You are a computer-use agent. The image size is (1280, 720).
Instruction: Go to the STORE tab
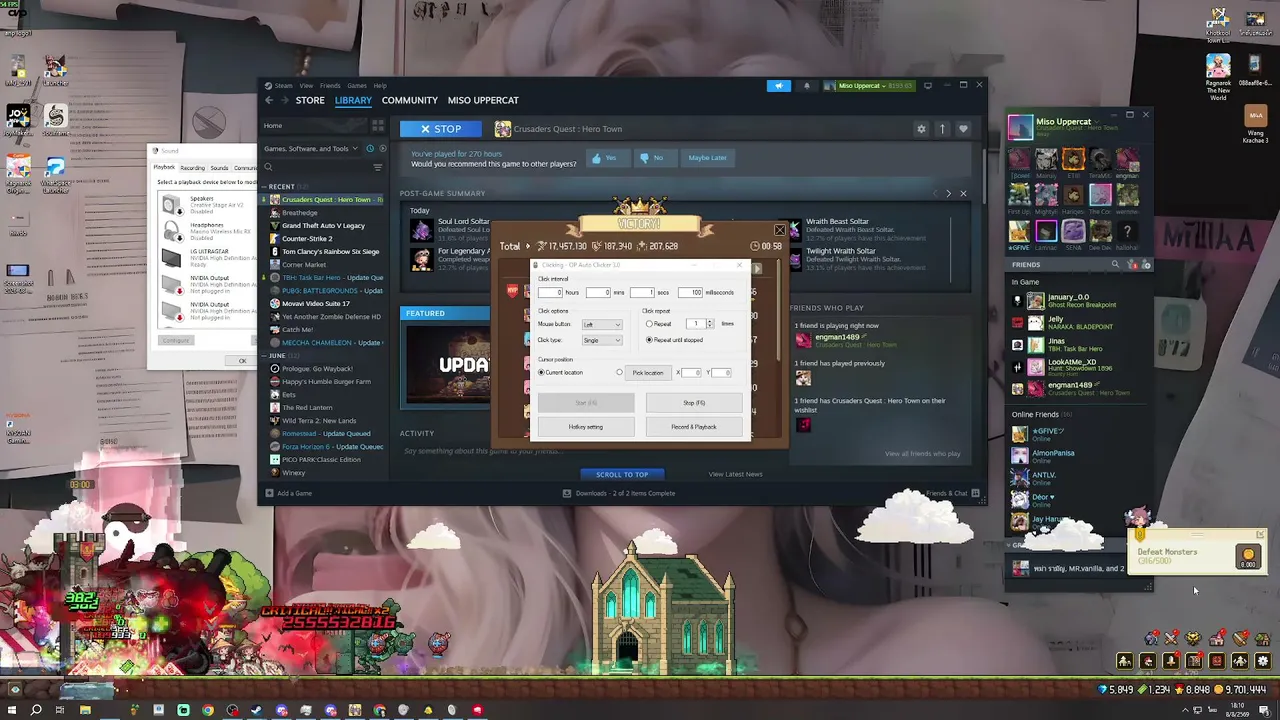coord(310,100)
